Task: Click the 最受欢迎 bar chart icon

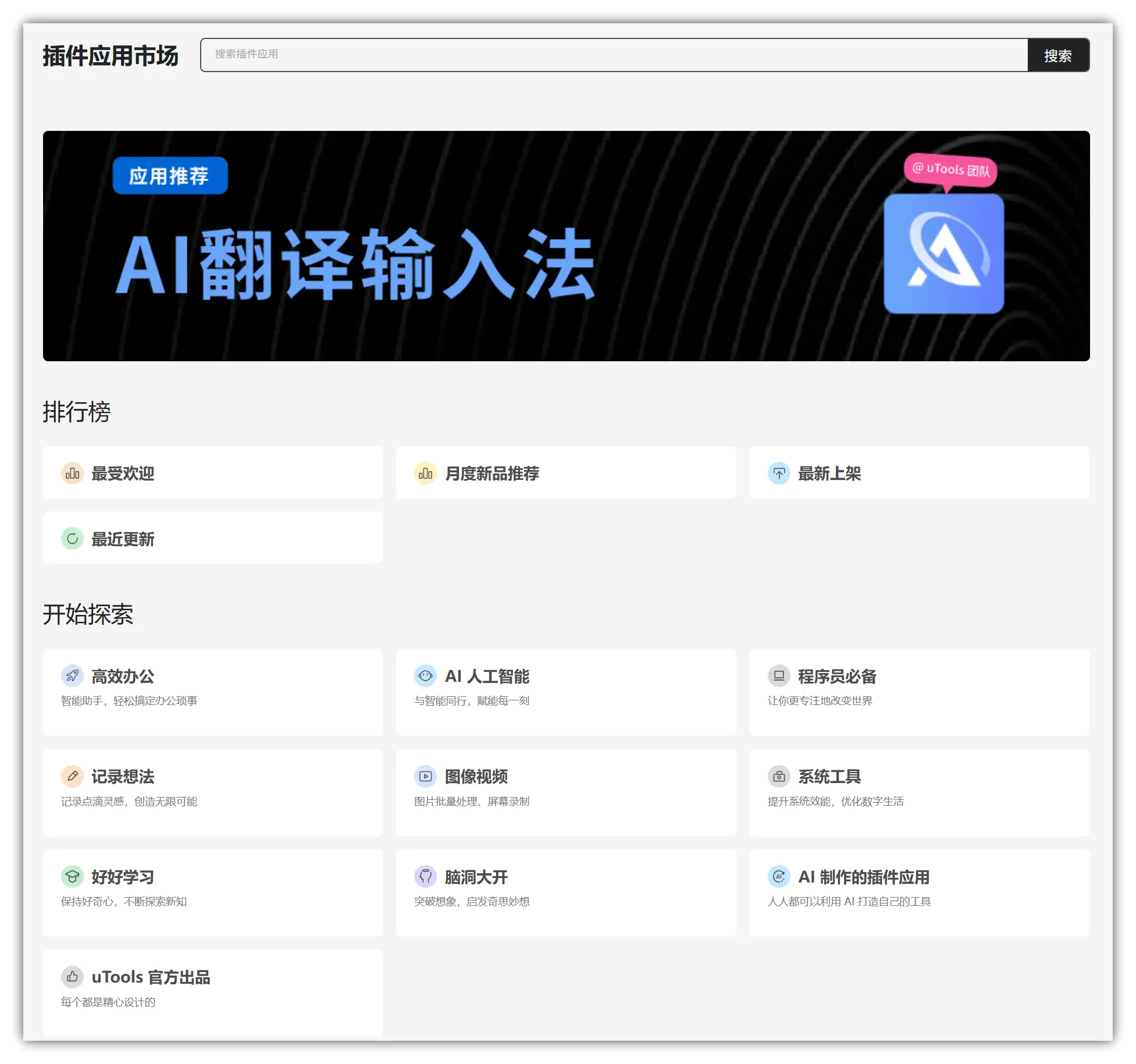Action: pos(72,474)
